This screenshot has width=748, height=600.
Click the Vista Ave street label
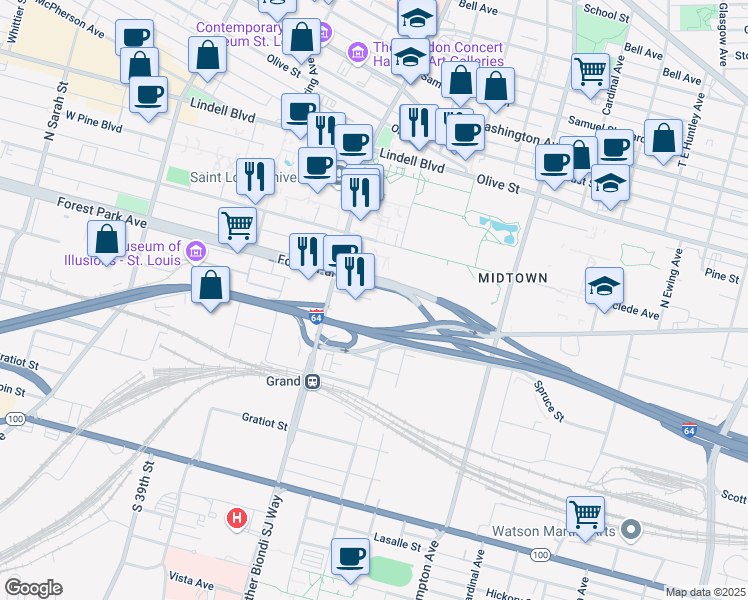(x=191, y=579)
